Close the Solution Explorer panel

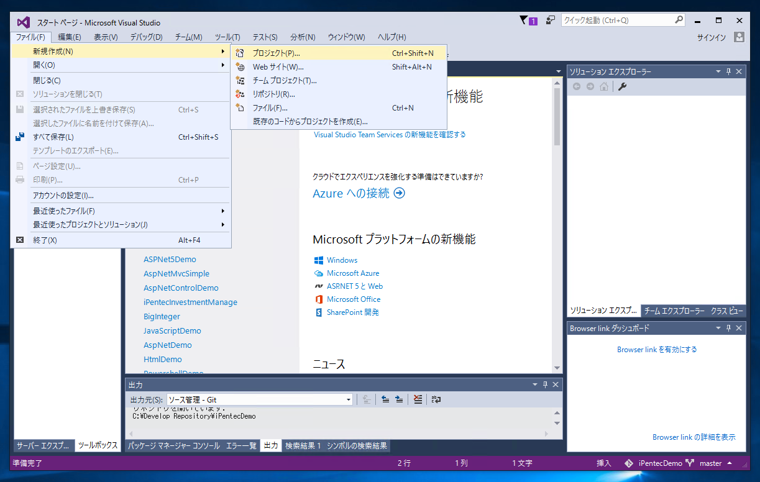coord(739,72)
